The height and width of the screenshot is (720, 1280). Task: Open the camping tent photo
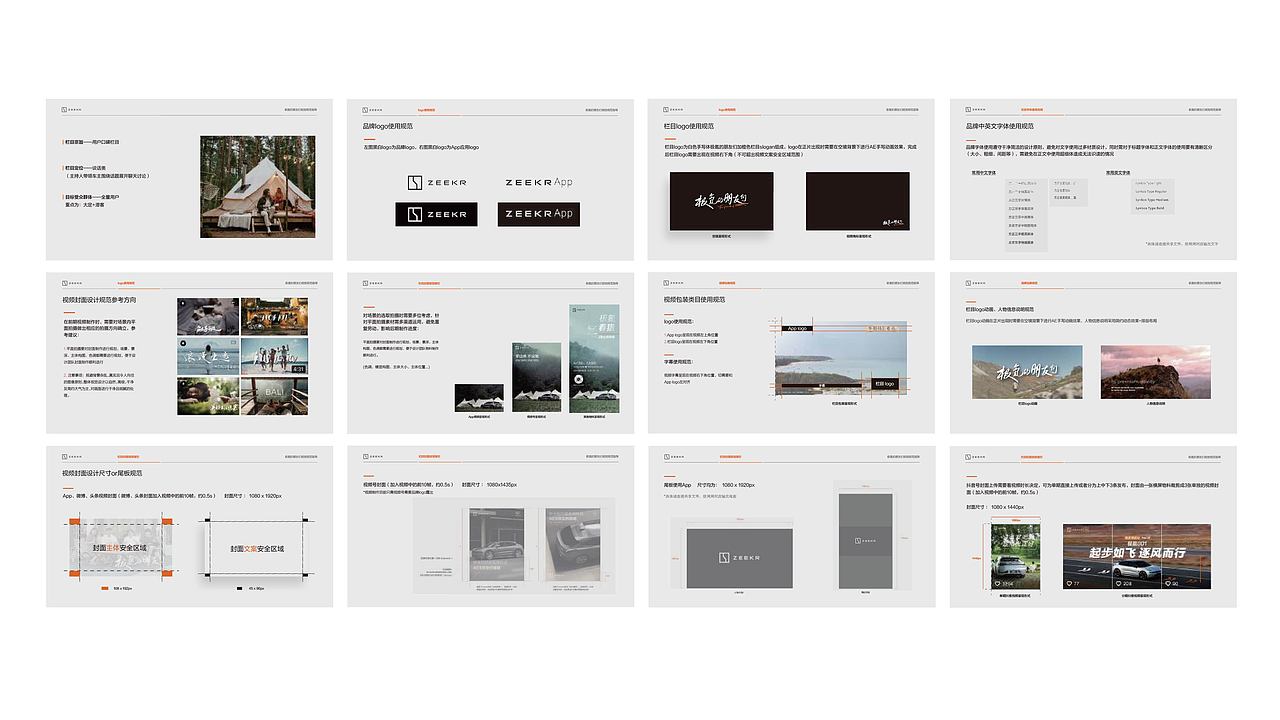(x=257, y=186)
